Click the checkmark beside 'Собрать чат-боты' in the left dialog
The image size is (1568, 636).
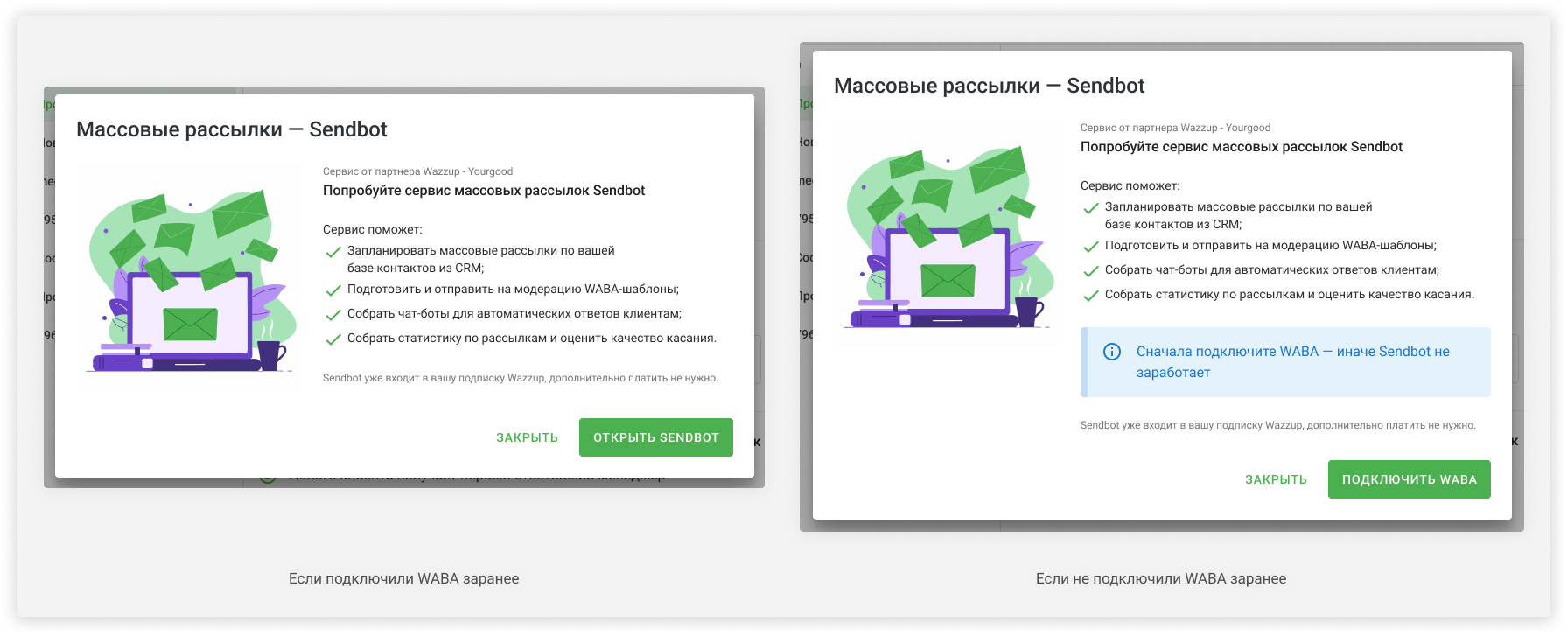tap(332, 315)
